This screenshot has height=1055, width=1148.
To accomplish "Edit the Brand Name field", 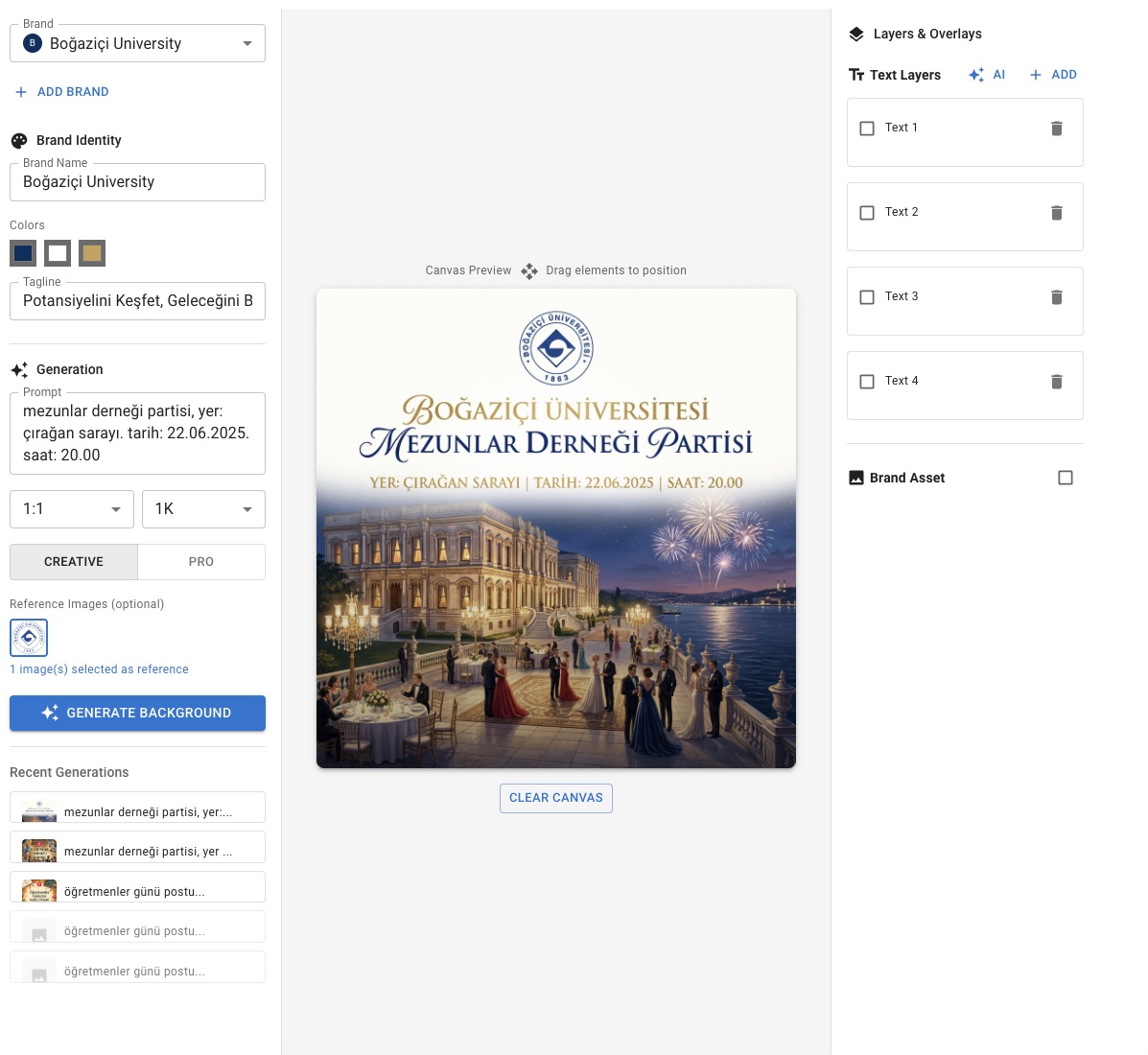I will point(138,181).
